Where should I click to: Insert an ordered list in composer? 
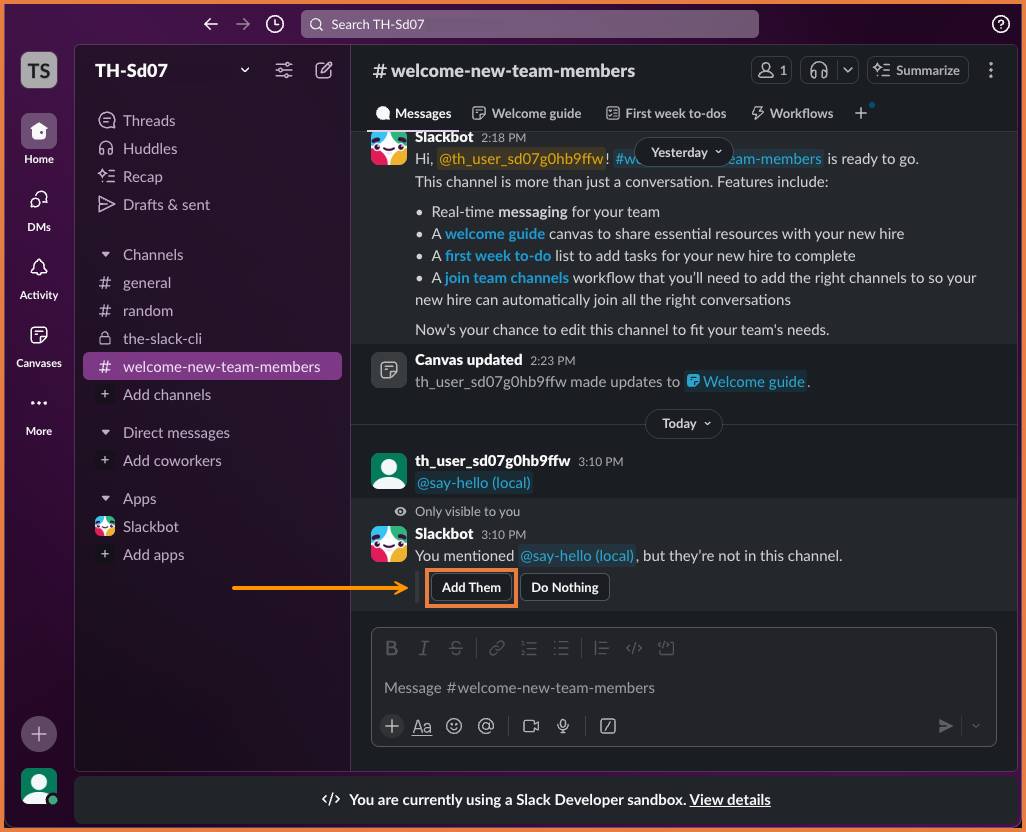529,648
